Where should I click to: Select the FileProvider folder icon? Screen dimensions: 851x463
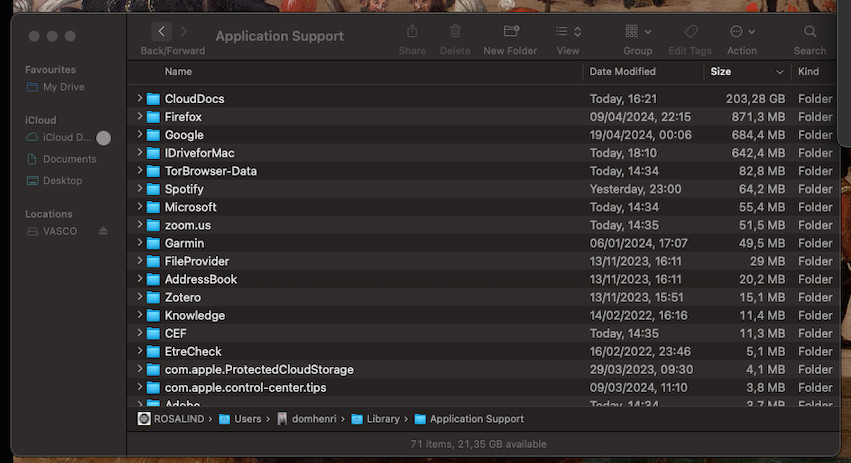[154, 262]
